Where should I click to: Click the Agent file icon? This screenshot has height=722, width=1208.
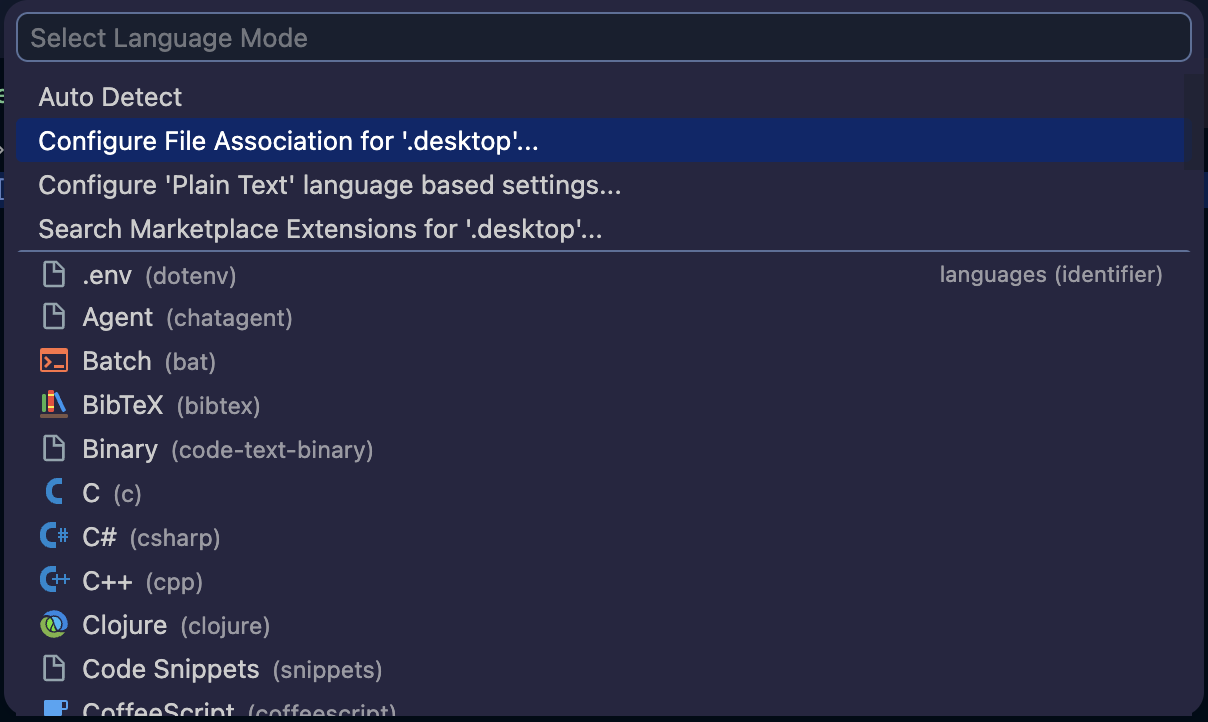click(53, 317)
